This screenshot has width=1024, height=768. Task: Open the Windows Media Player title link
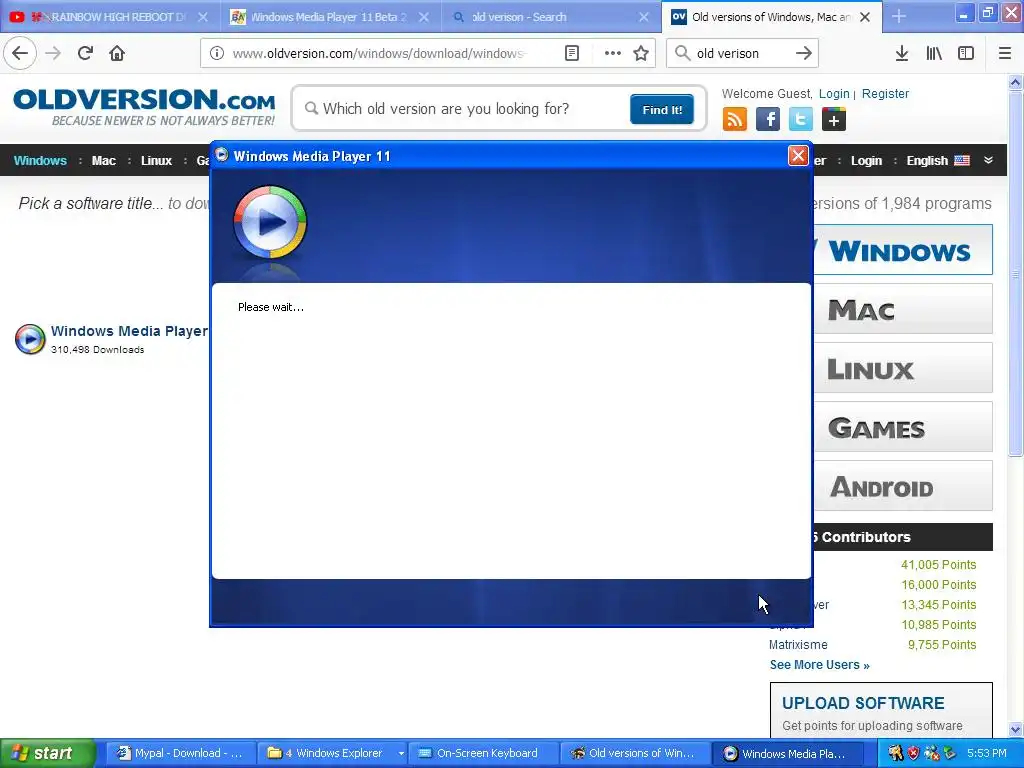[x=129, y=331]
